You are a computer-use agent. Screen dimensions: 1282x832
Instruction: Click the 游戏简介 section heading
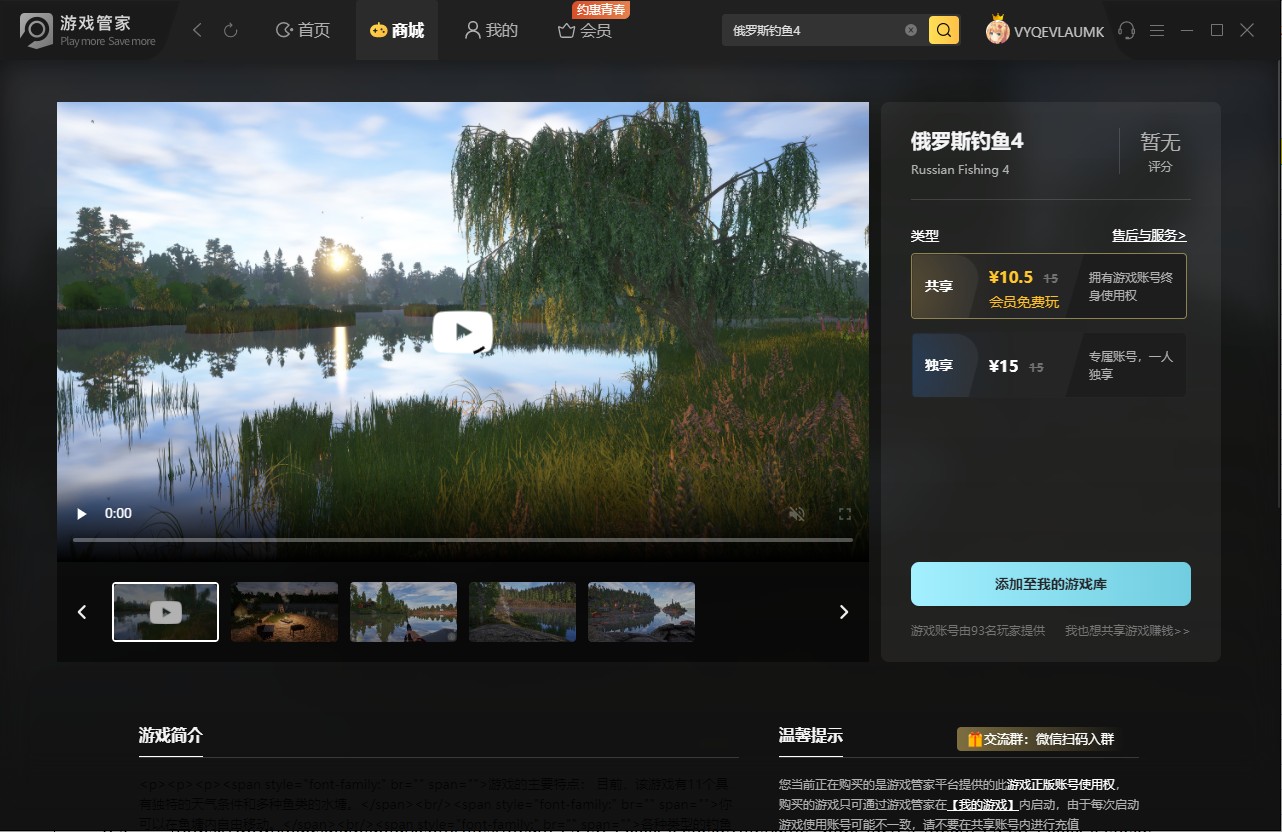[171, 735]
